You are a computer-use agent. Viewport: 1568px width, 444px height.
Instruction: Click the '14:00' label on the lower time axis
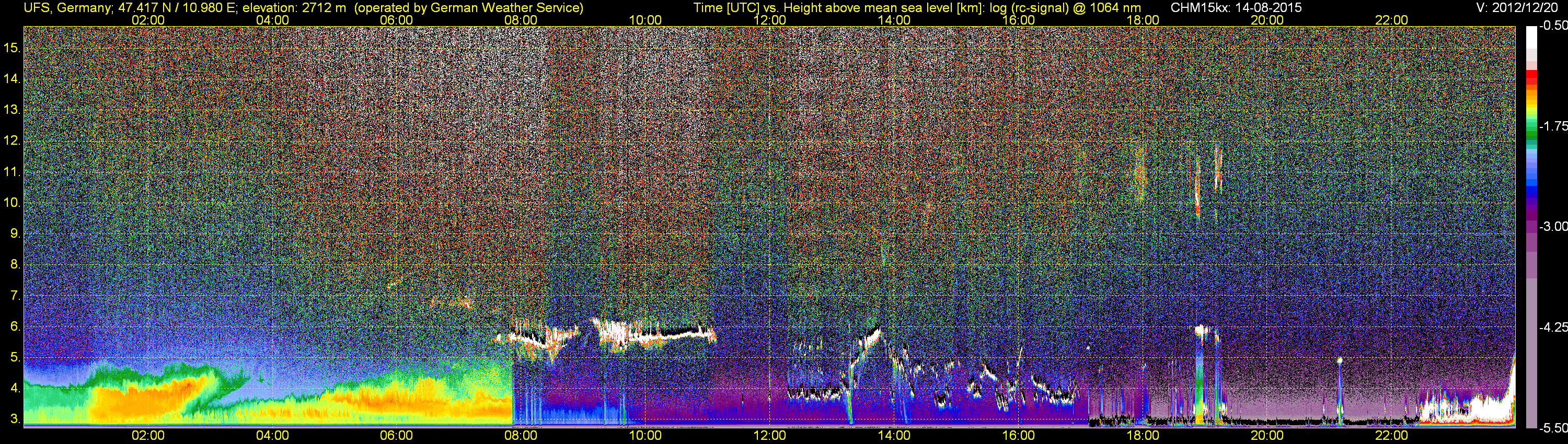[894, 436]
